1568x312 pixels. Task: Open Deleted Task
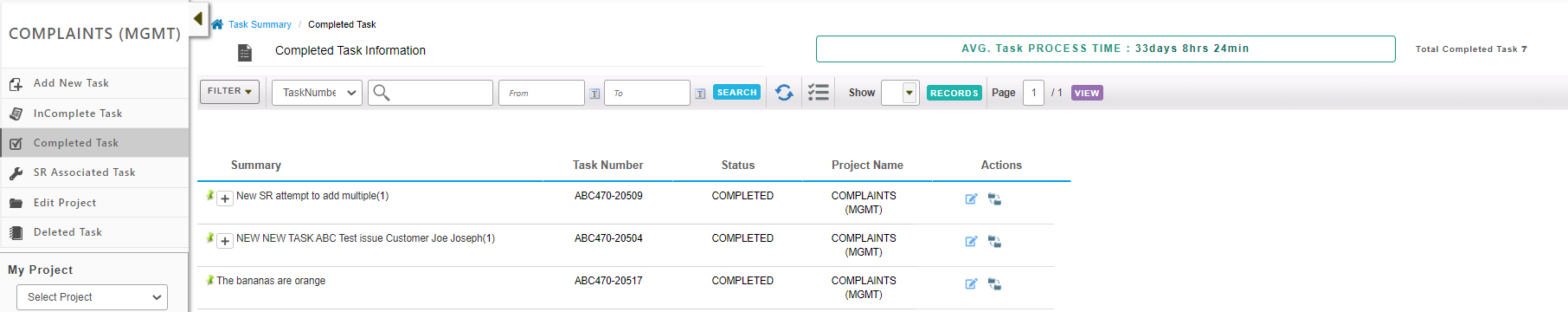(x=94, y=232)
